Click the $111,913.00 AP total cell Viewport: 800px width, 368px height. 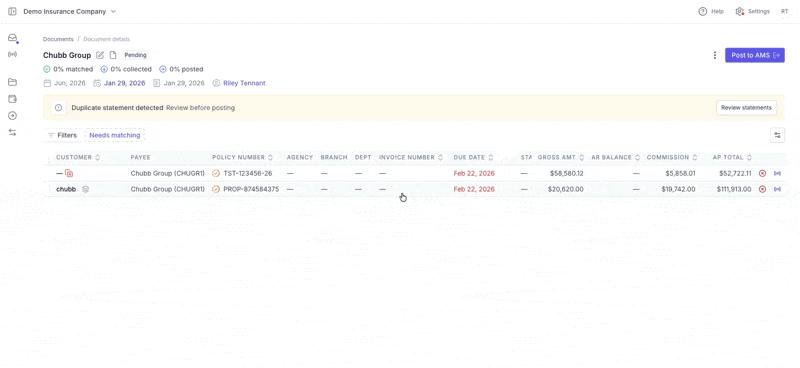[x=733, y=189]
